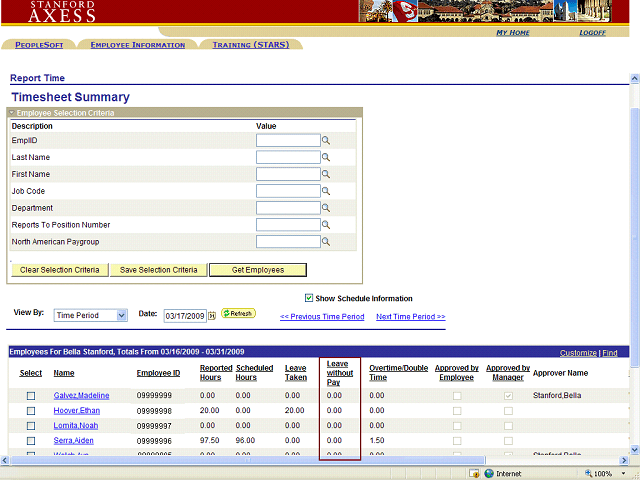Select the checkbox for Galvez, Madeline
Screen dimensions: 640x480
(31, 396)
